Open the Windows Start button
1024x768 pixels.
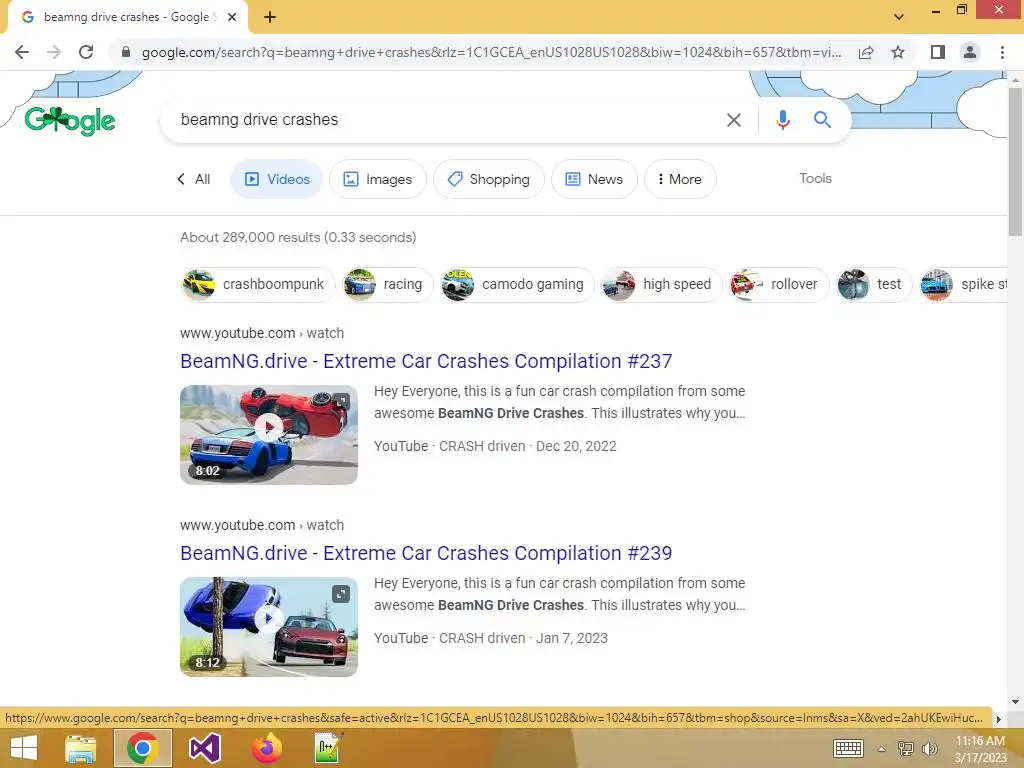24,748
